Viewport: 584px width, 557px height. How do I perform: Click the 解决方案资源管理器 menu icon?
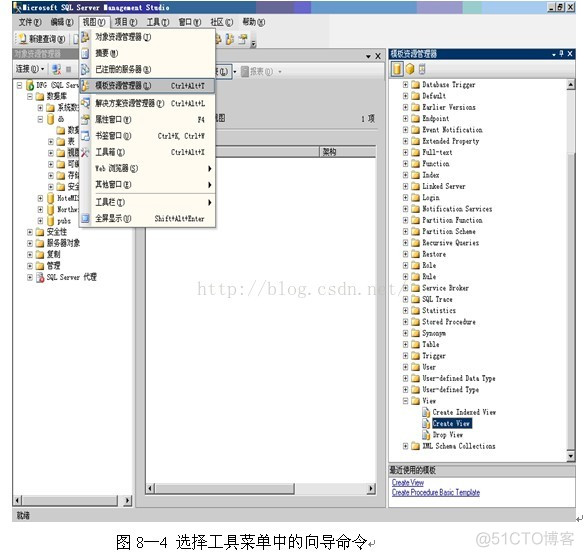(85, 103)
